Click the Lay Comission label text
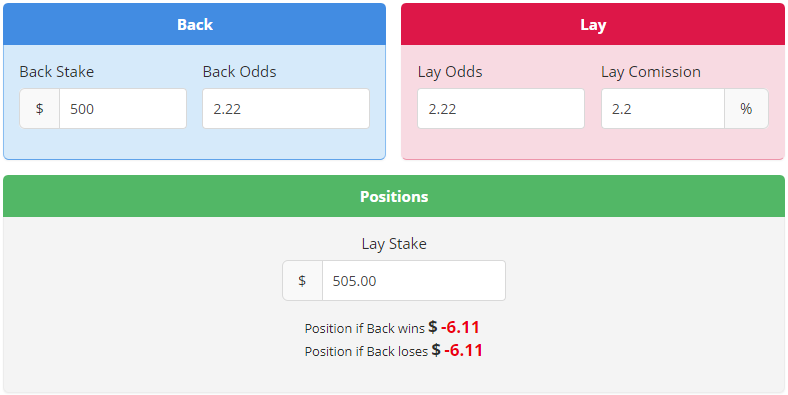 pyautogui.click(x=651, y=72)
